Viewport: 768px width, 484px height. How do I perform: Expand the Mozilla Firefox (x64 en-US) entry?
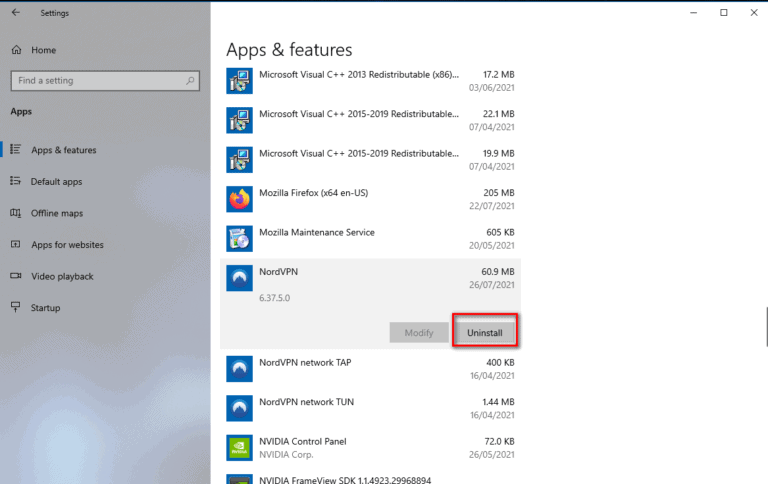click(x=370, y=199)
